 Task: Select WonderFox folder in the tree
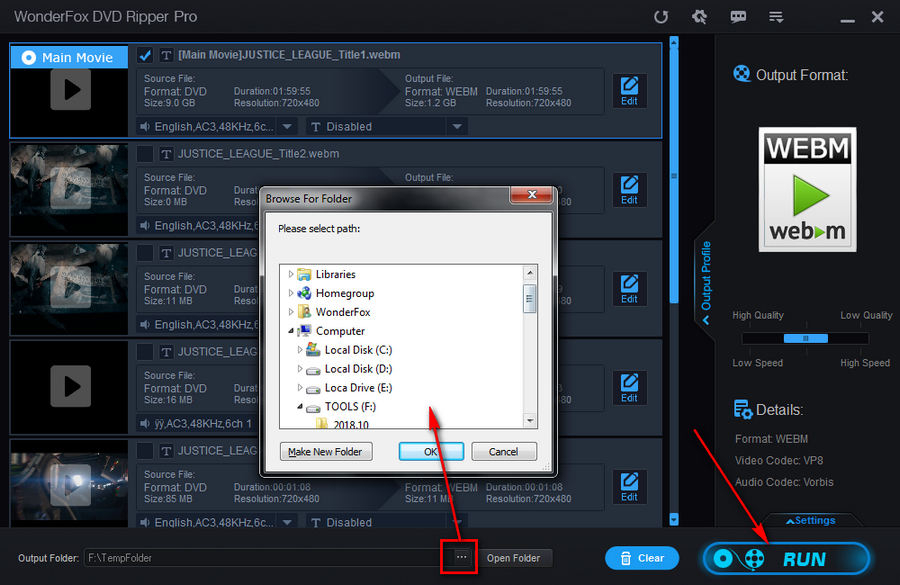343,312
